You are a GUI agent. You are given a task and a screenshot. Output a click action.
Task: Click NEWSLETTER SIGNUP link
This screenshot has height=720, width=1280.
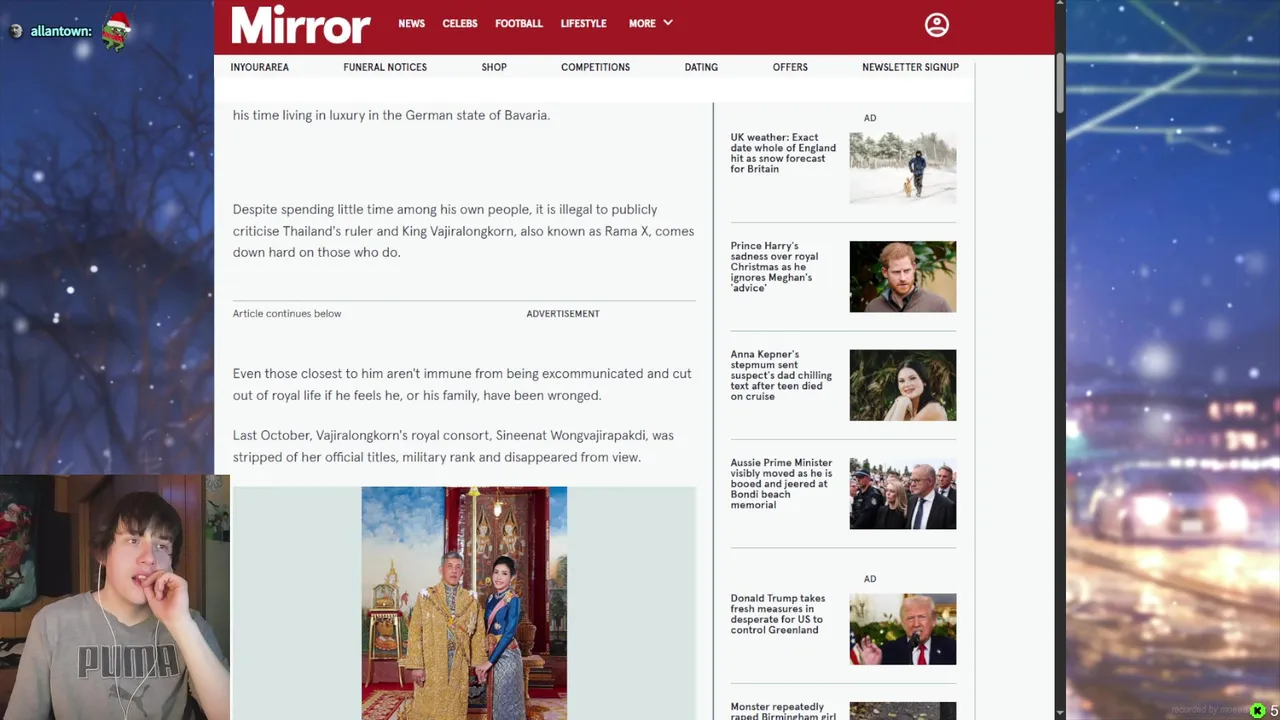[910, 67]
